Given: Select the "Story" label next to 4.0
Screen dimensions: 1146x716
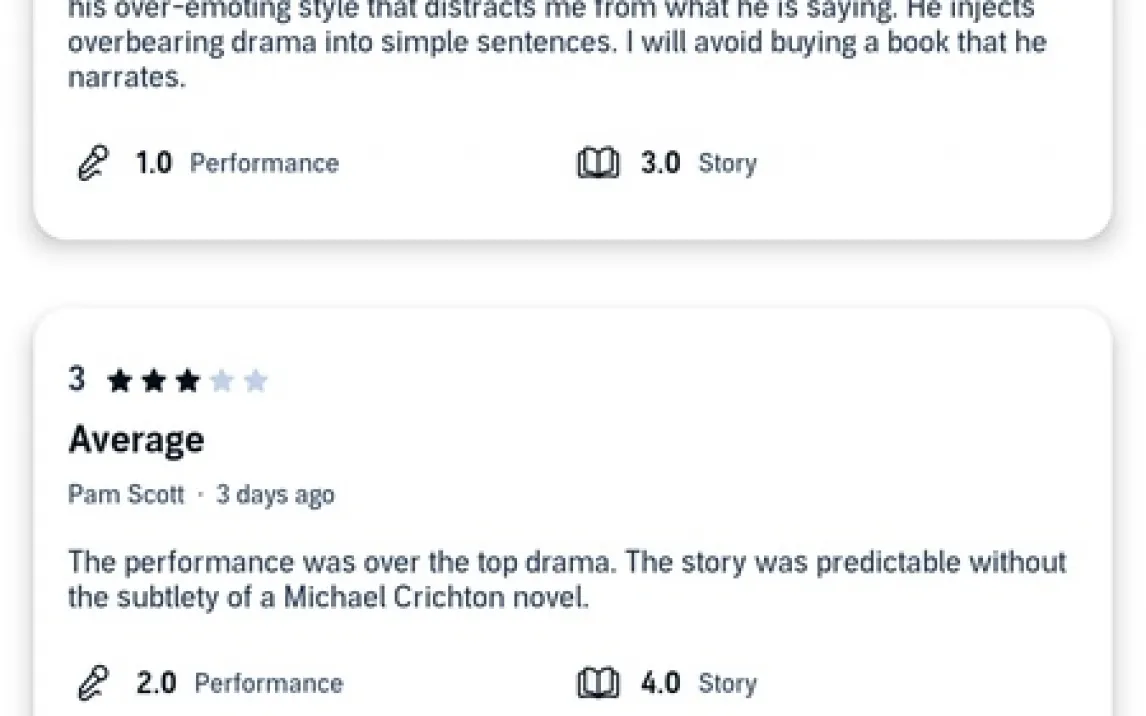Looking at the screenshot, I should [727, 683].
